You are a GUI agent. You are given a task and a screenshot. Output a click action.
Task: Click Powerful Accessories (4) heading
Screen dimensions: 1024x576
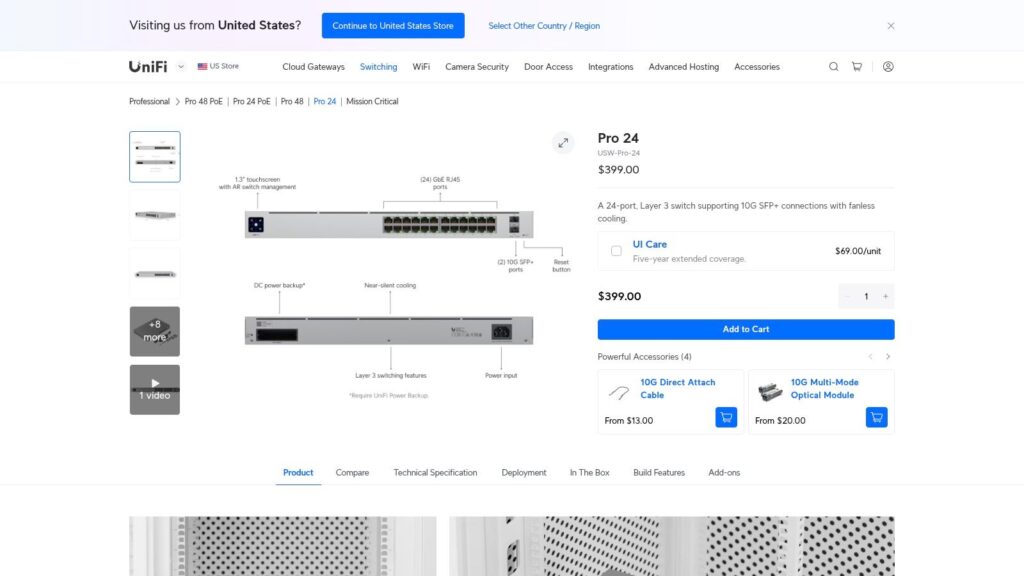point(645,357)
